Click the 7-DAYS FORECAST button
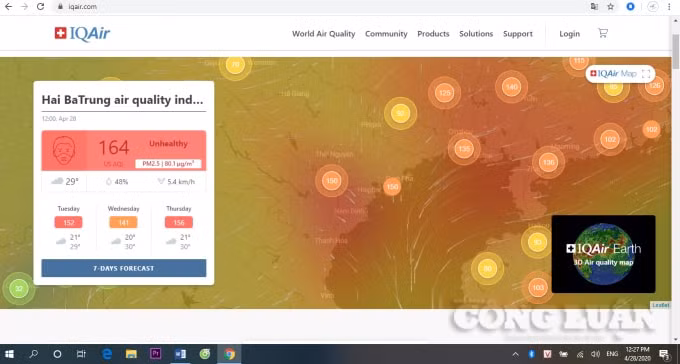 124,268
